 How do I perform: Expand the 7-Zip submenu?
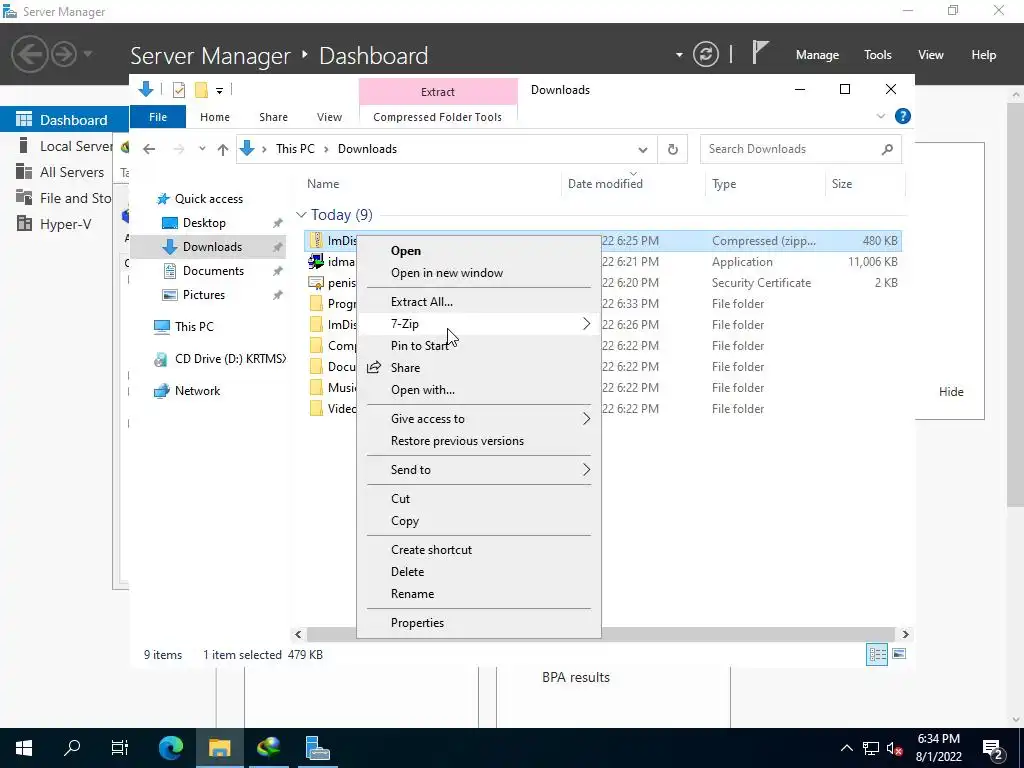pos(479,324)
